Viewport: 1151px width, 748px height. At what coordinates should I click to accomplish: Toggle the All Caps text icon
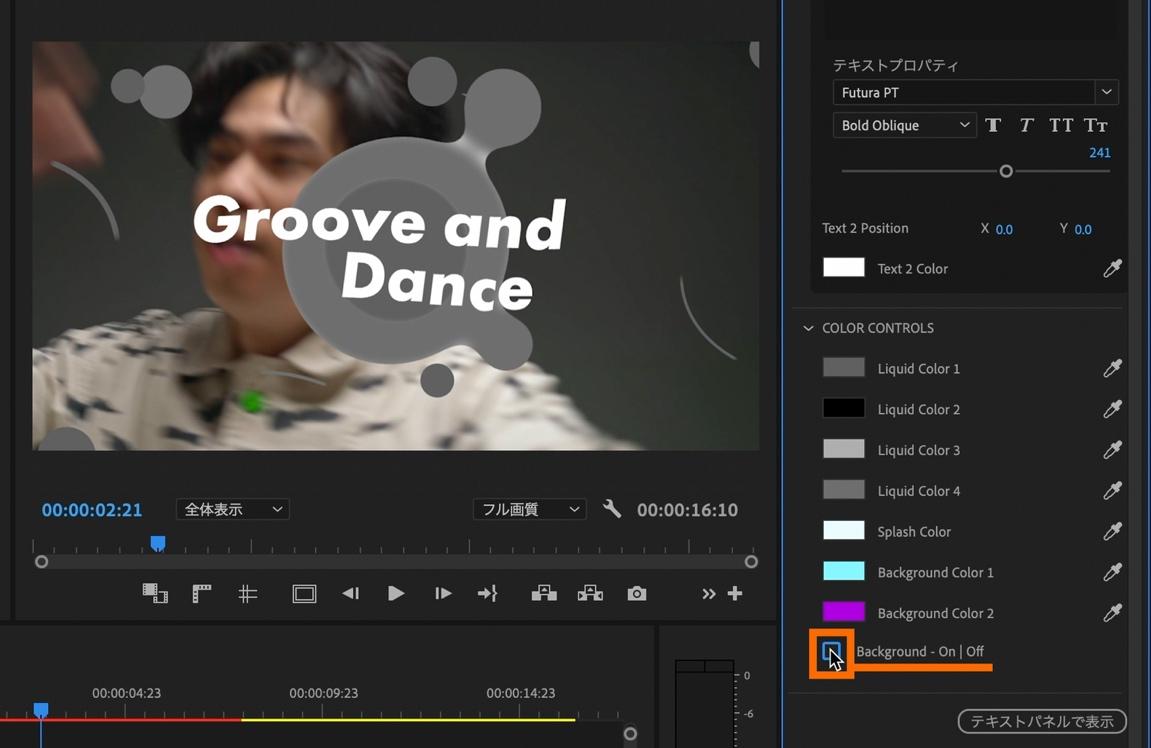point(1061,126)
